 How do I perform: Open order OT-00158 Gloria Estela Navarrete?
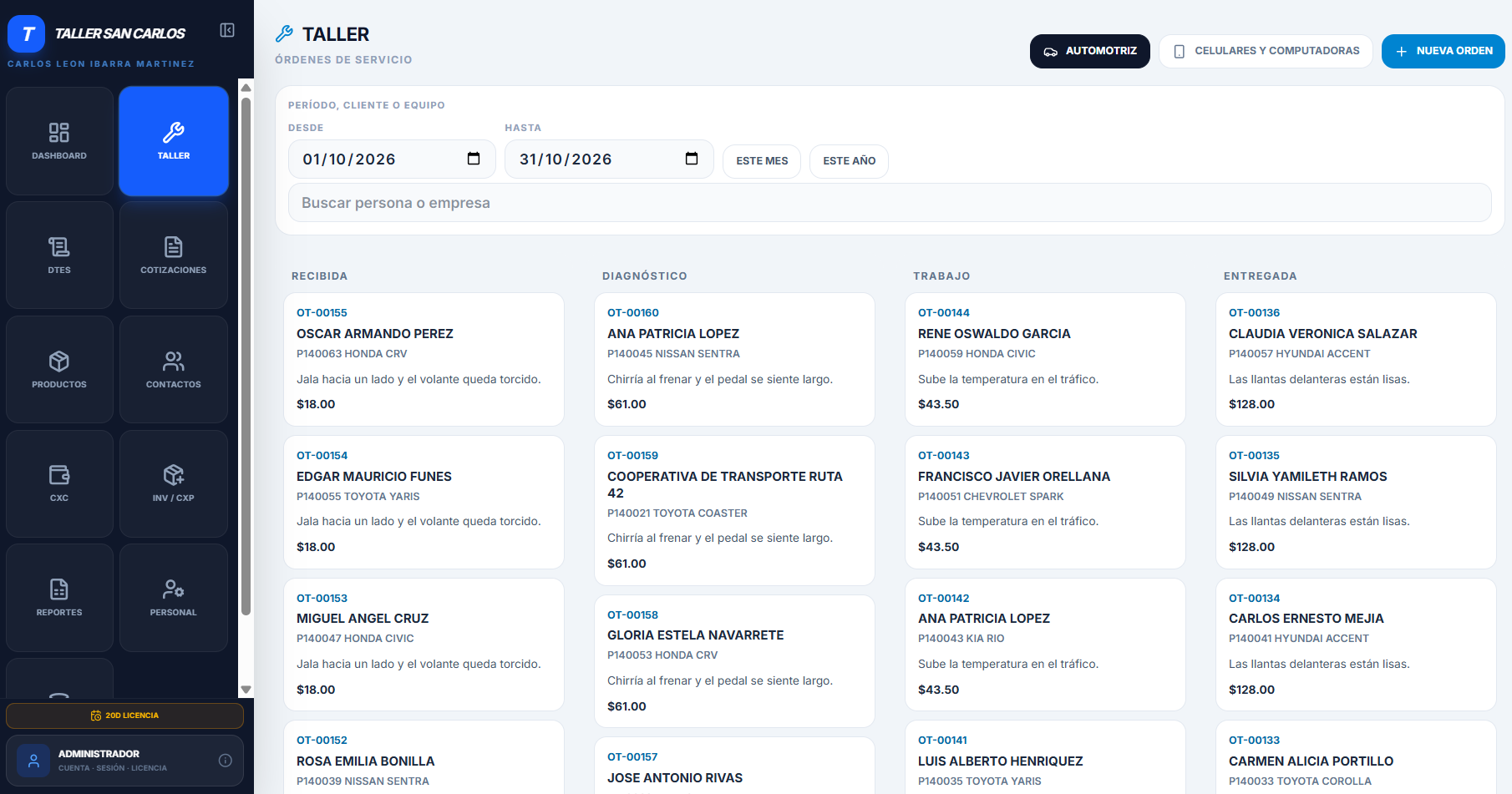point(734,661)
